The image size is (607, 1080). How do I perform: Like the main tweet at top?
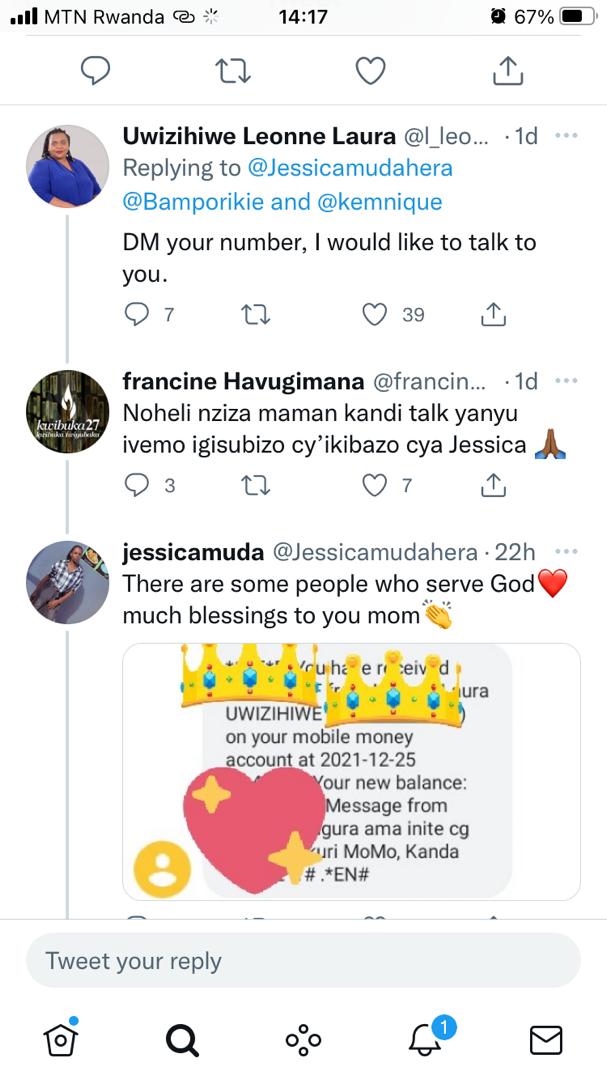coord(371,70)
